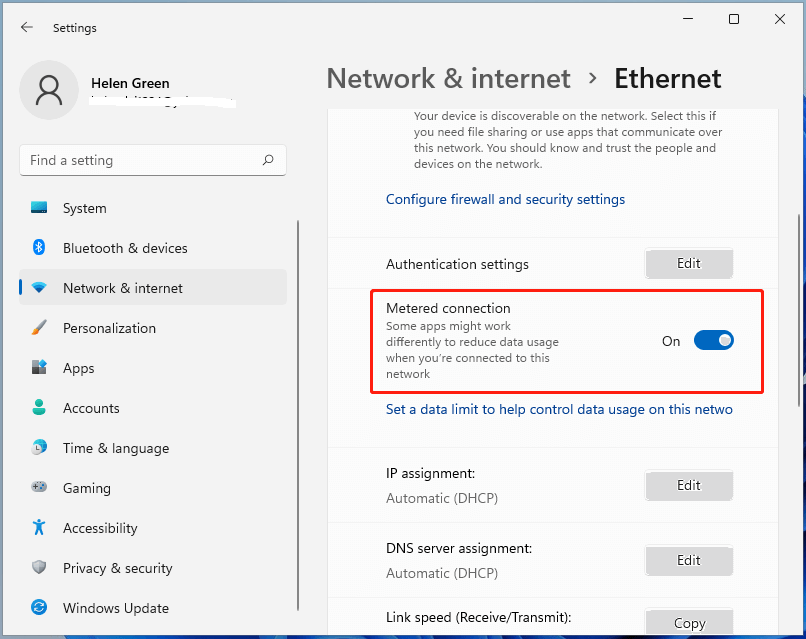The image size is (806, 639).
Task: Click the content area vertical scrollbar
Action: click(799, 310)
